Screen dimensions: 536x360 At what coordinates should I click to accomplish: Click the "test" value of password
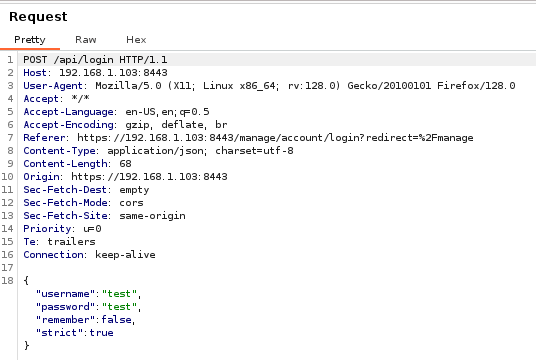pos(119,307)
